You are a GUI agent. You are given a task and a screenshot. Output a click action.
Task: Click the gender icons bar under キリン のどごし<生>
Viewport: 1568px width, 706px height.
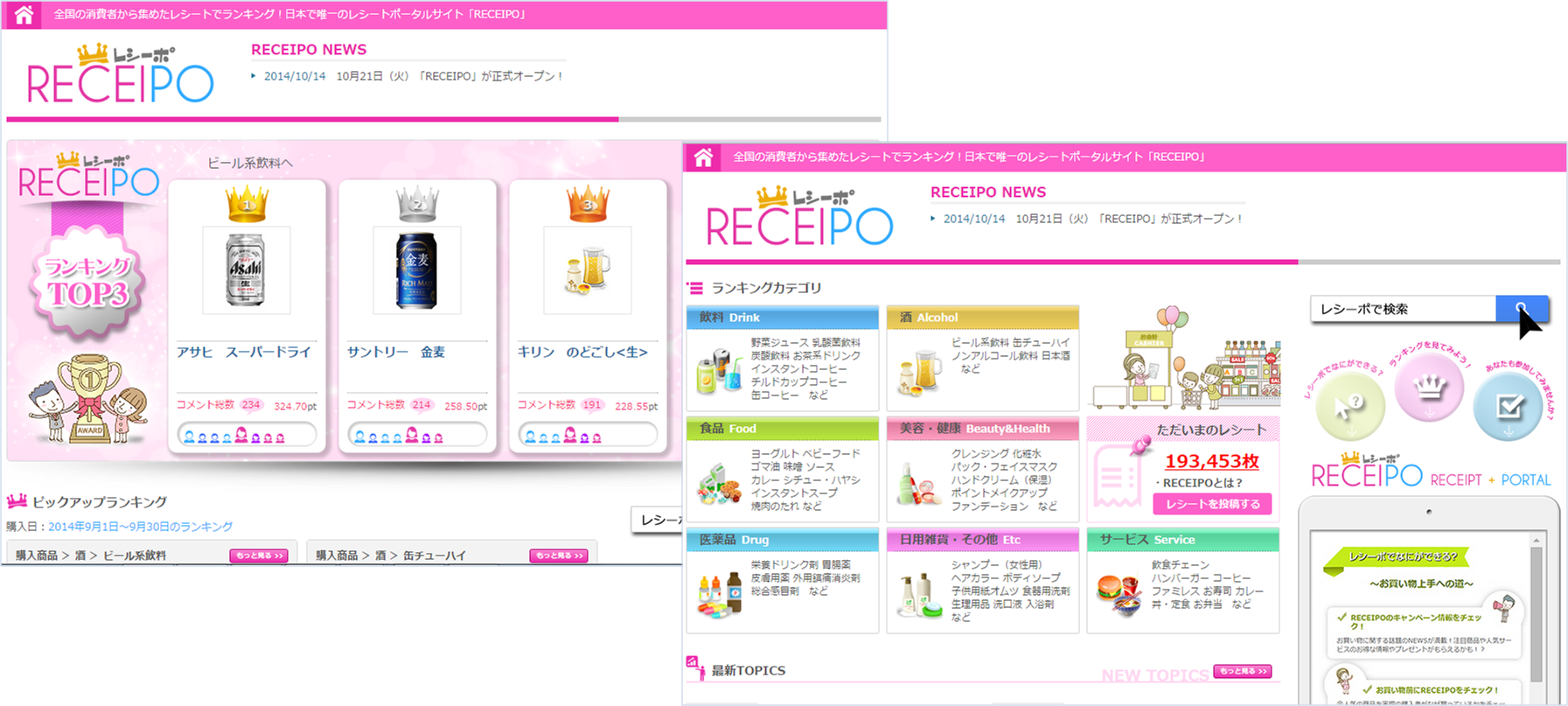pos(588,435)
